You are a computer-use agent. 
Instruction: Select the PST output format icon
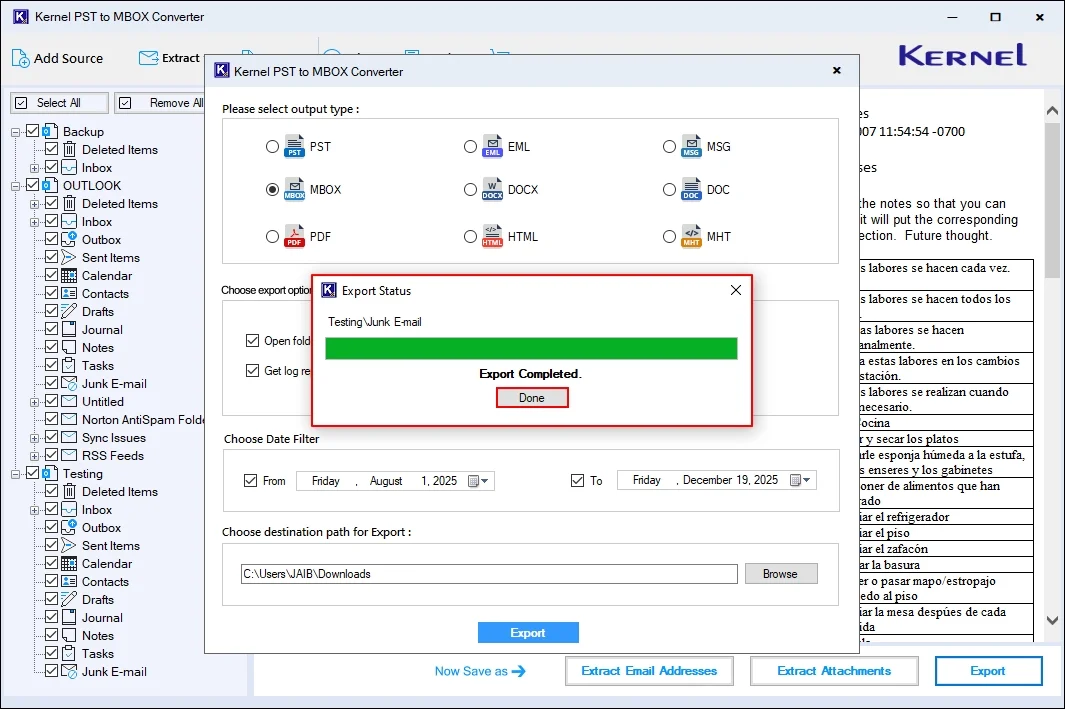(x=294, y=146)
